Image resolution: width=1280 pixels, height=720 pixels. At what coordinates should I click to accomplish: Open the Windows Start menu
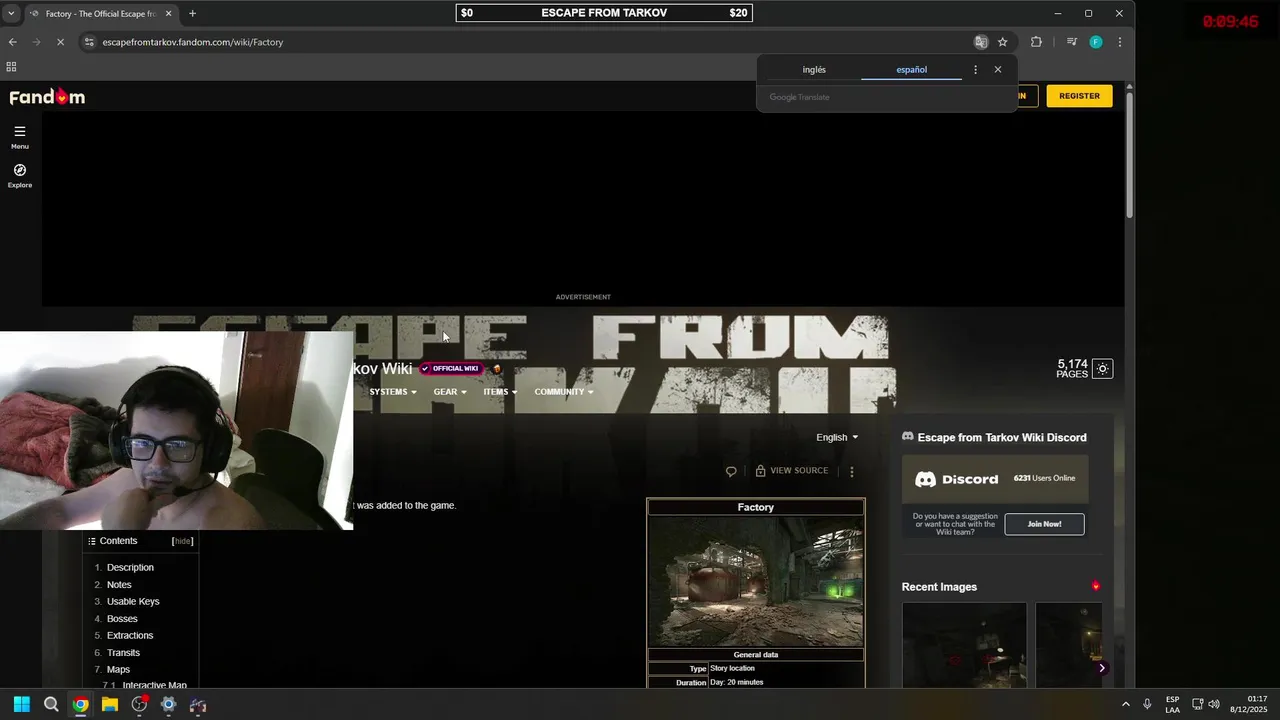tap(22, 705)
